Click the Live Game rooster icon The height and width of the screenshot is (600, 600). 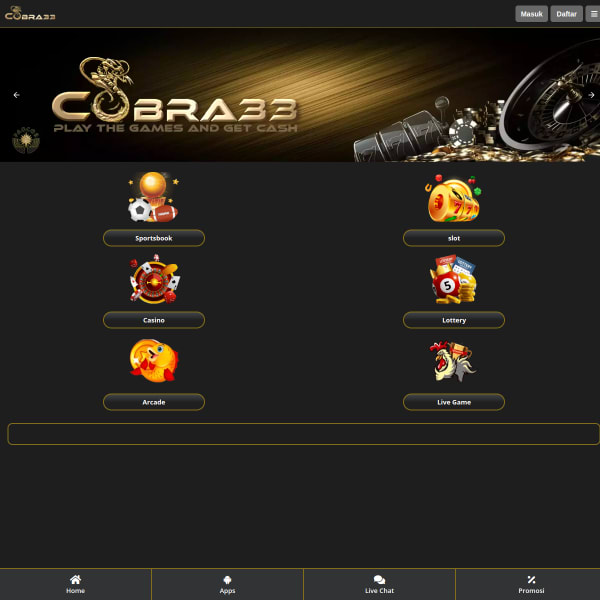(453, 361)
